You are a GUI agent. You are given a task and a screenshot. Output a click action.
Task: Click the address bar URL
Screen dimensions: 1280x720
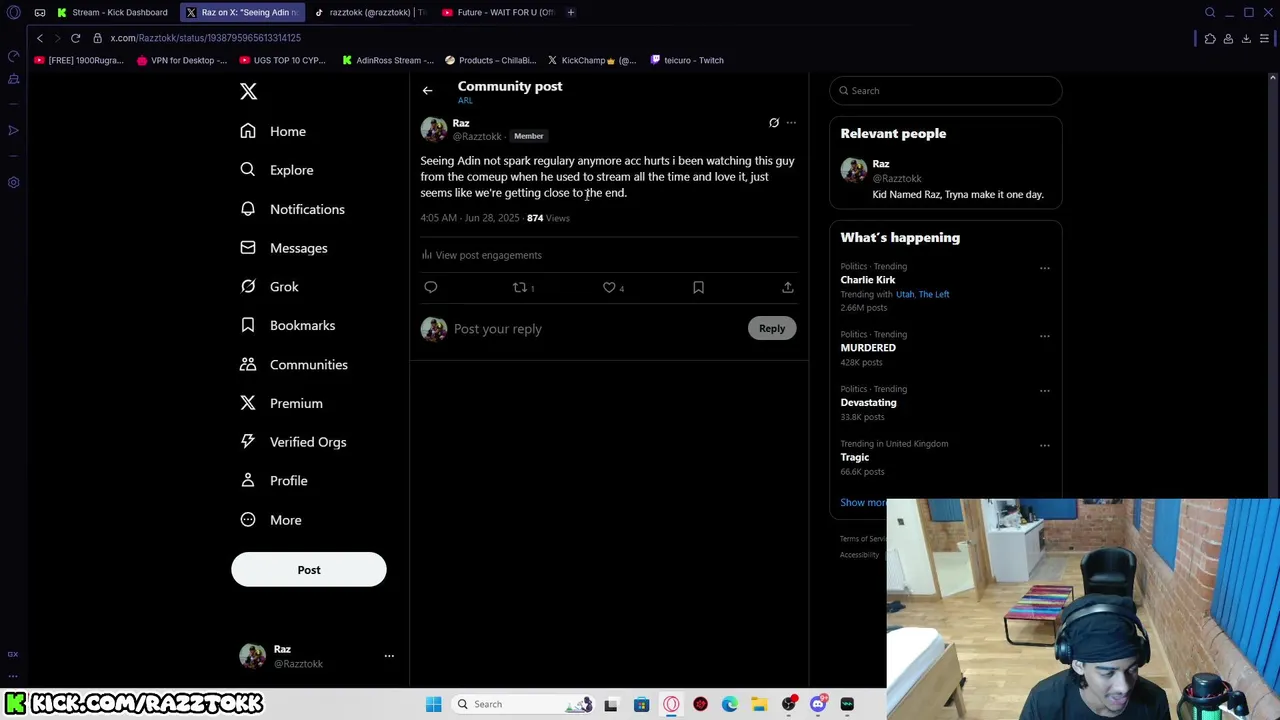pos(205,38)
